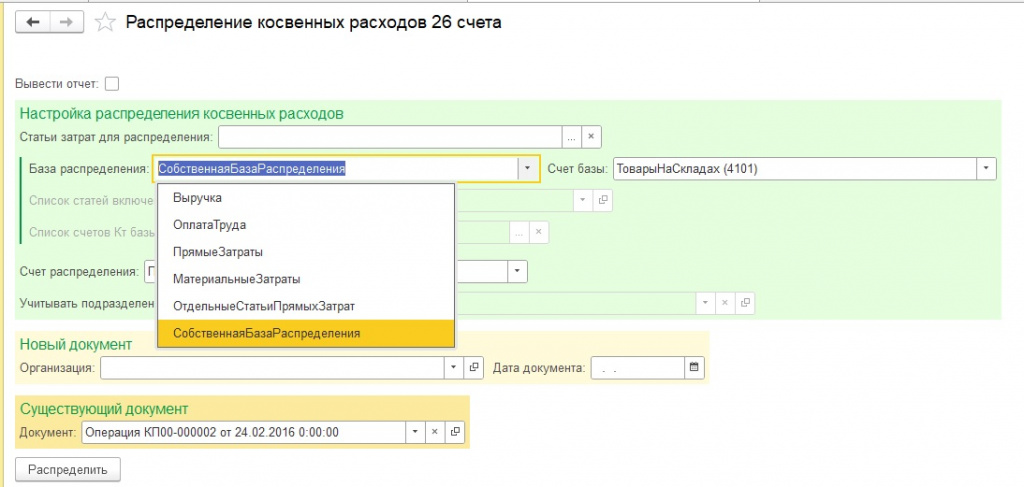Viewport: 1024px width, 487px height.
Task: Collapse the База распределения dropdown arrow
Action: [528, 168]
